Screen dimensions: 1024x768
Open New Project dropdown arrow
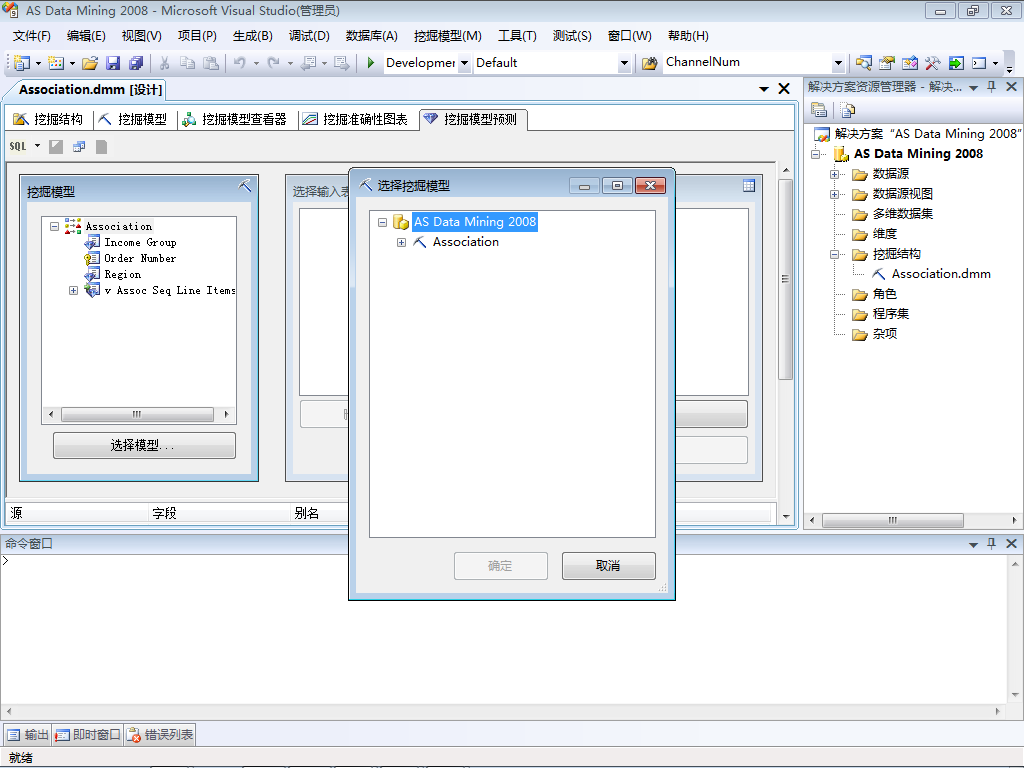point(38,63)
